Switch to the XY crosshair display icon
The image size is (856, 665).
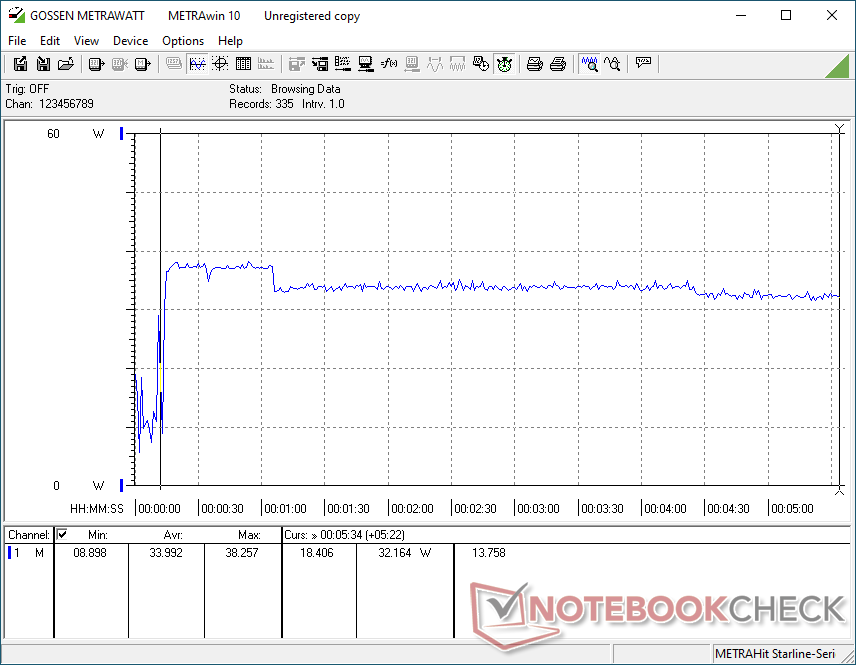coord(220,64)
